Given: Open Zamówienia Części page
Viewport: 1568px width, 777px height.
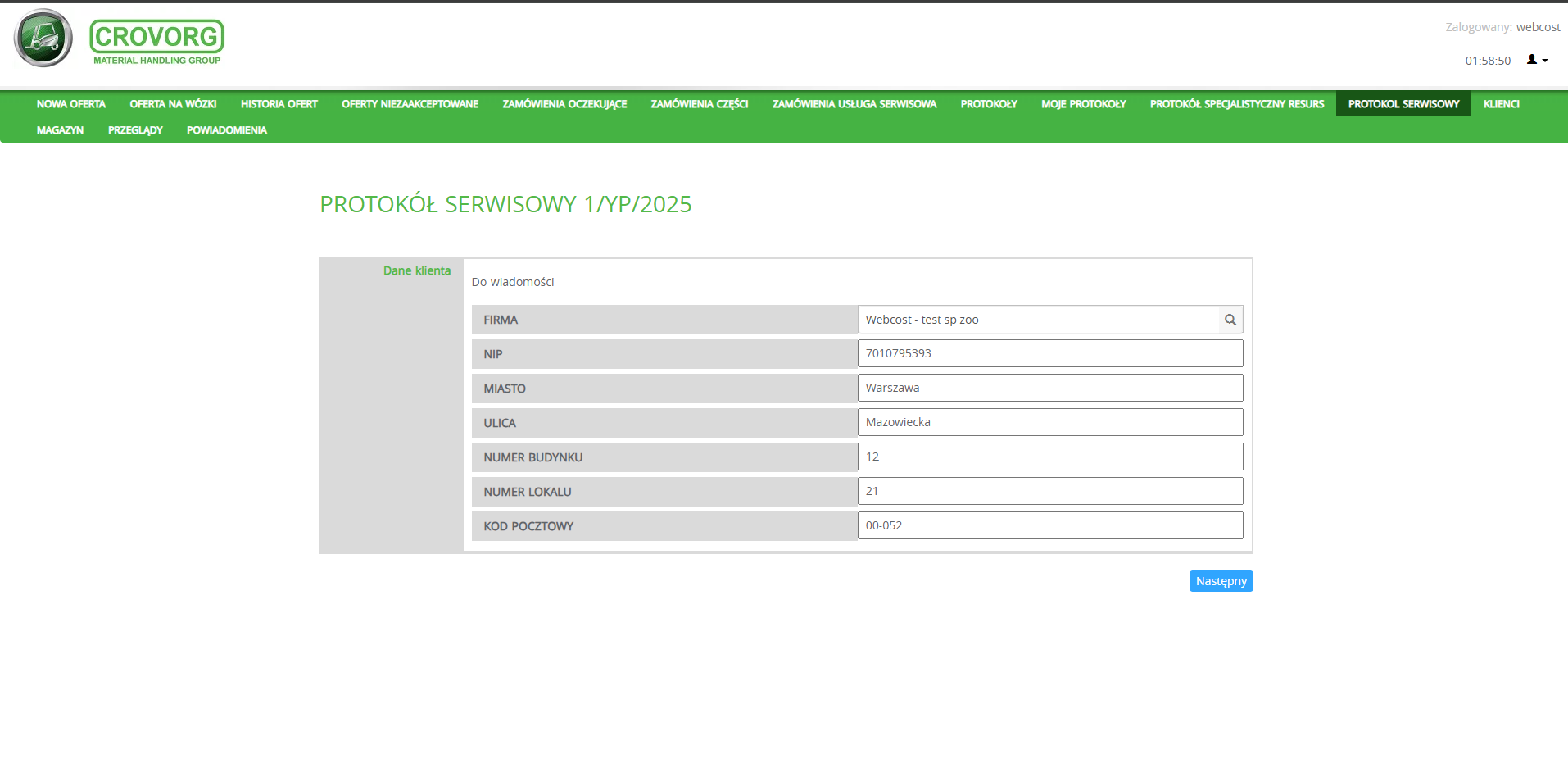Looking at the screenshot, I should pos(699,104).
